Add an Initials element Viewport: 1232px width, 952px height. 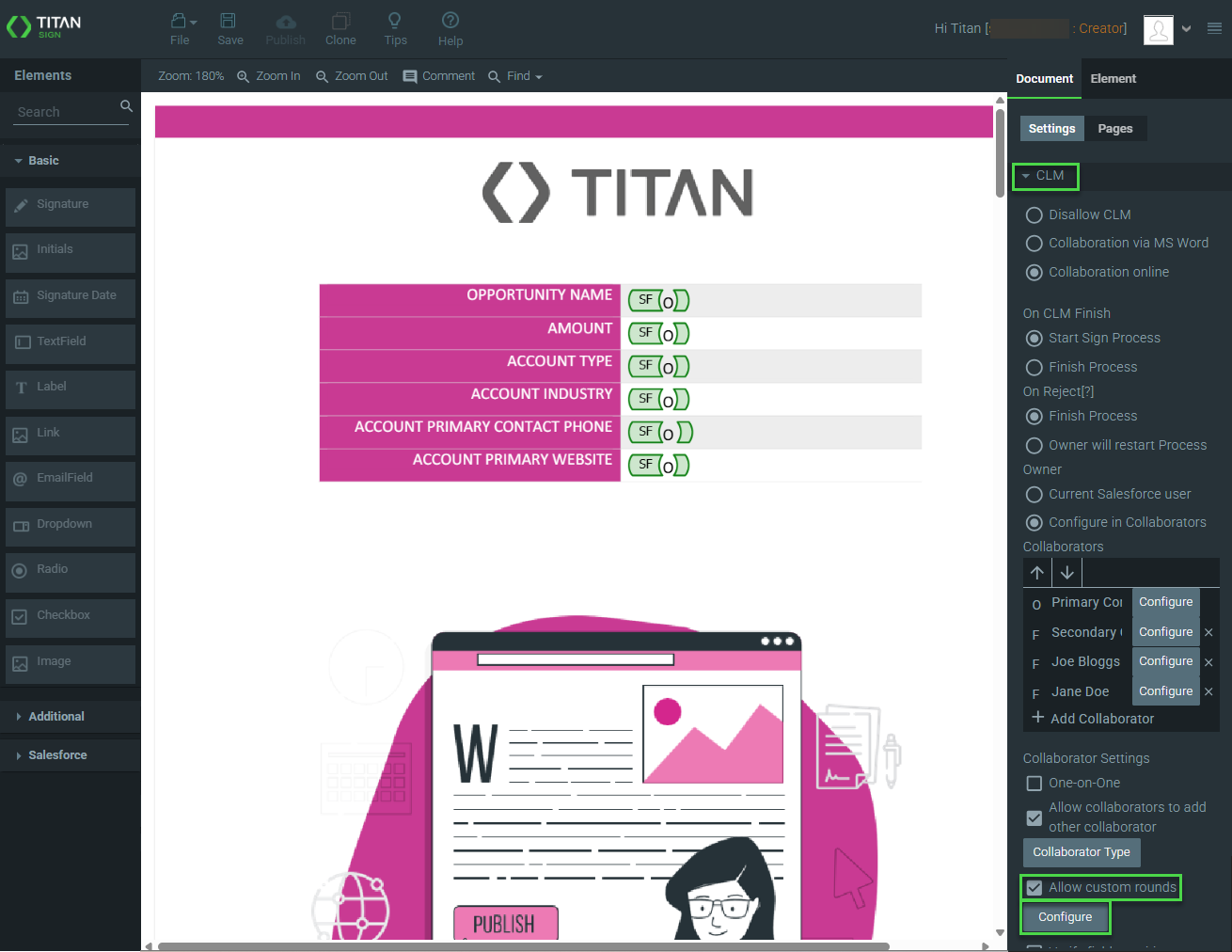pos(70,249)
